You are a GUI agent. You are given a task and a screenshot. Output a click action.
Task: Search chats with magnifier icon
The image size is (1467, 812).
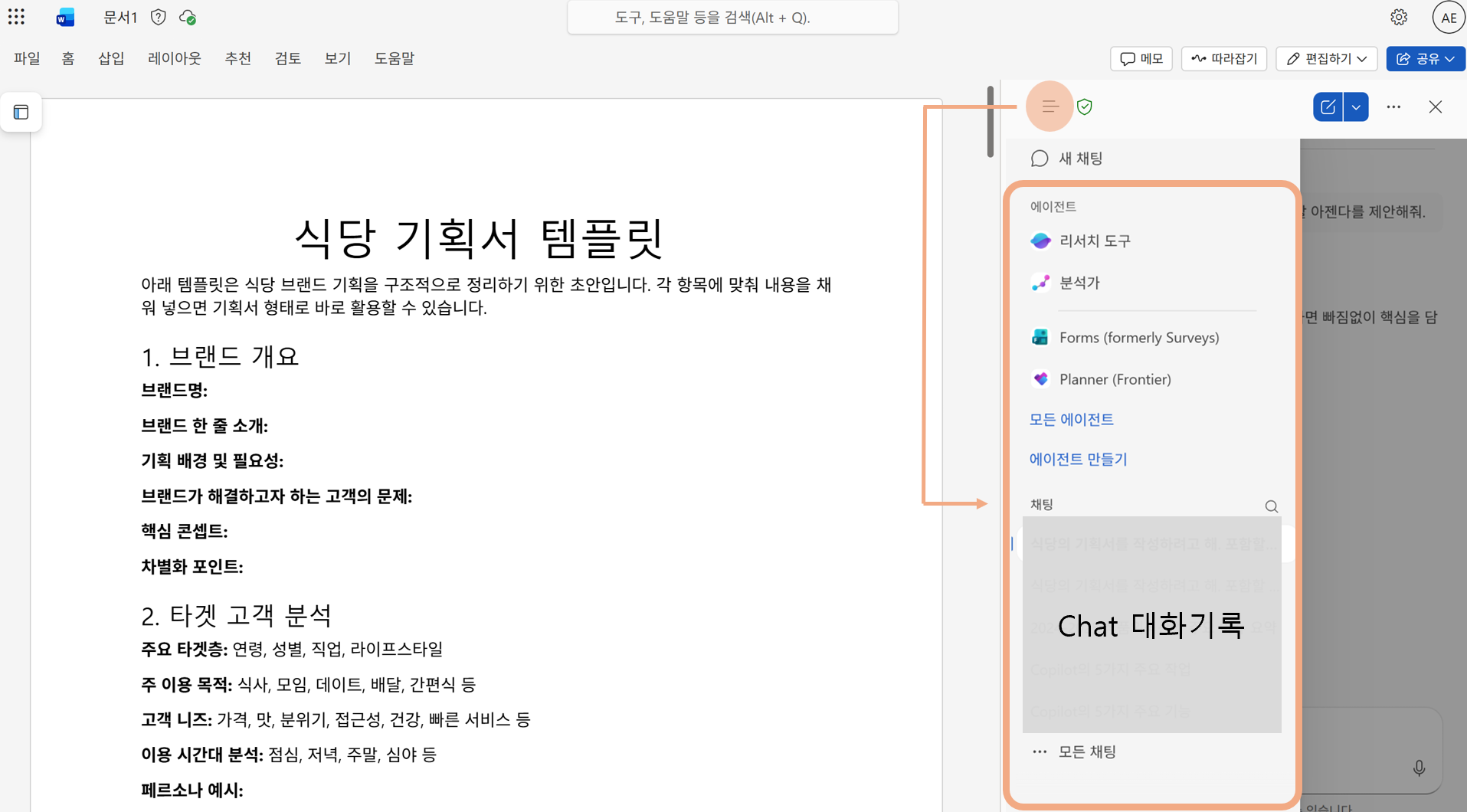[1272, 506]
